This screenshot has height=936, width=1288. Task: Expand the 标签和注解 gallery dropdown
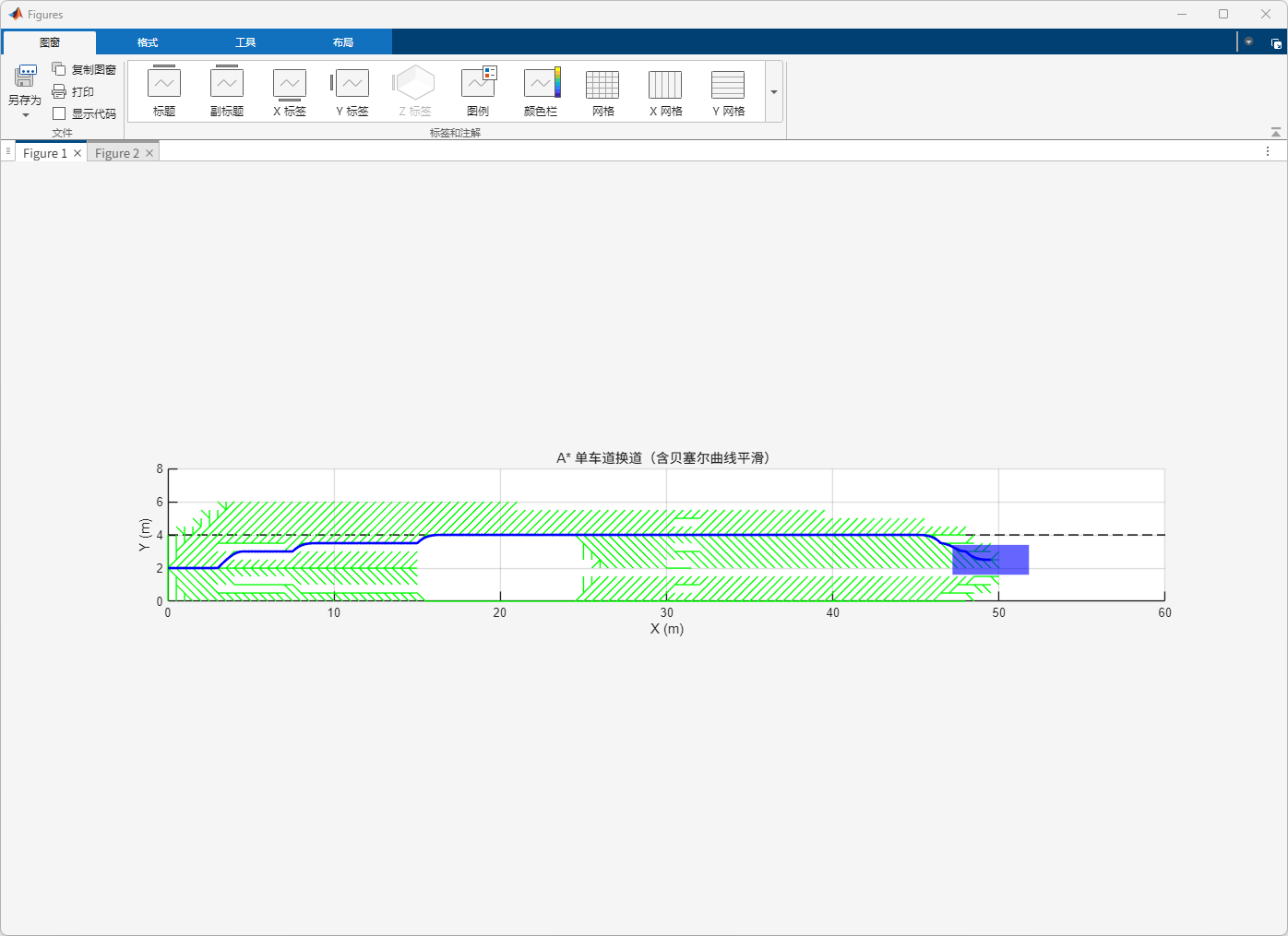click(x=774, y=92)
